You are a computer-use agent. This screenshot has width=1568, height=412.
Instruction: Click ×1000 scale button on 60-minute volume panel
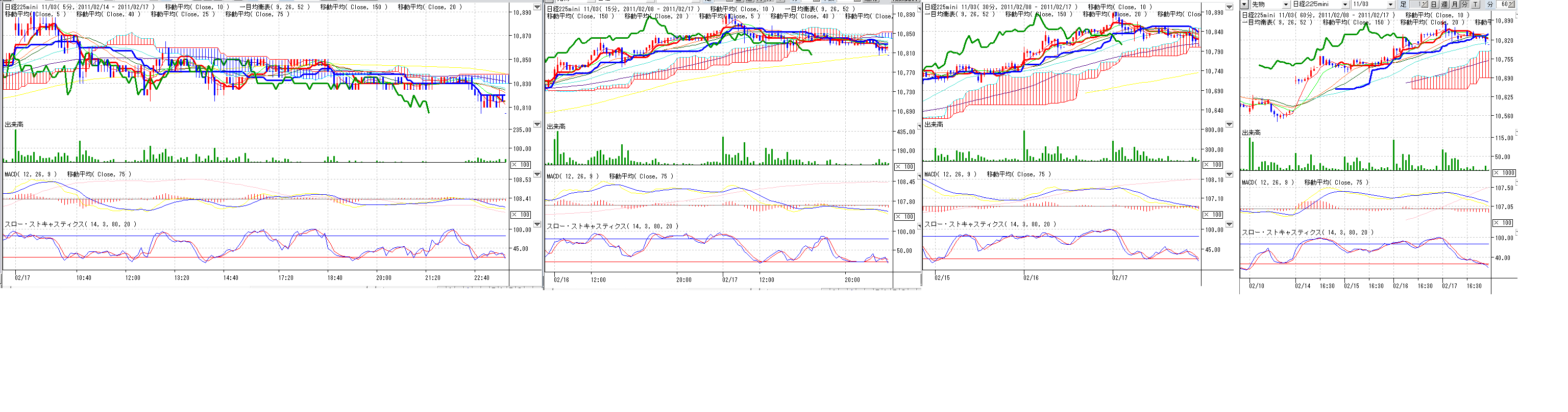point(1506,173)
